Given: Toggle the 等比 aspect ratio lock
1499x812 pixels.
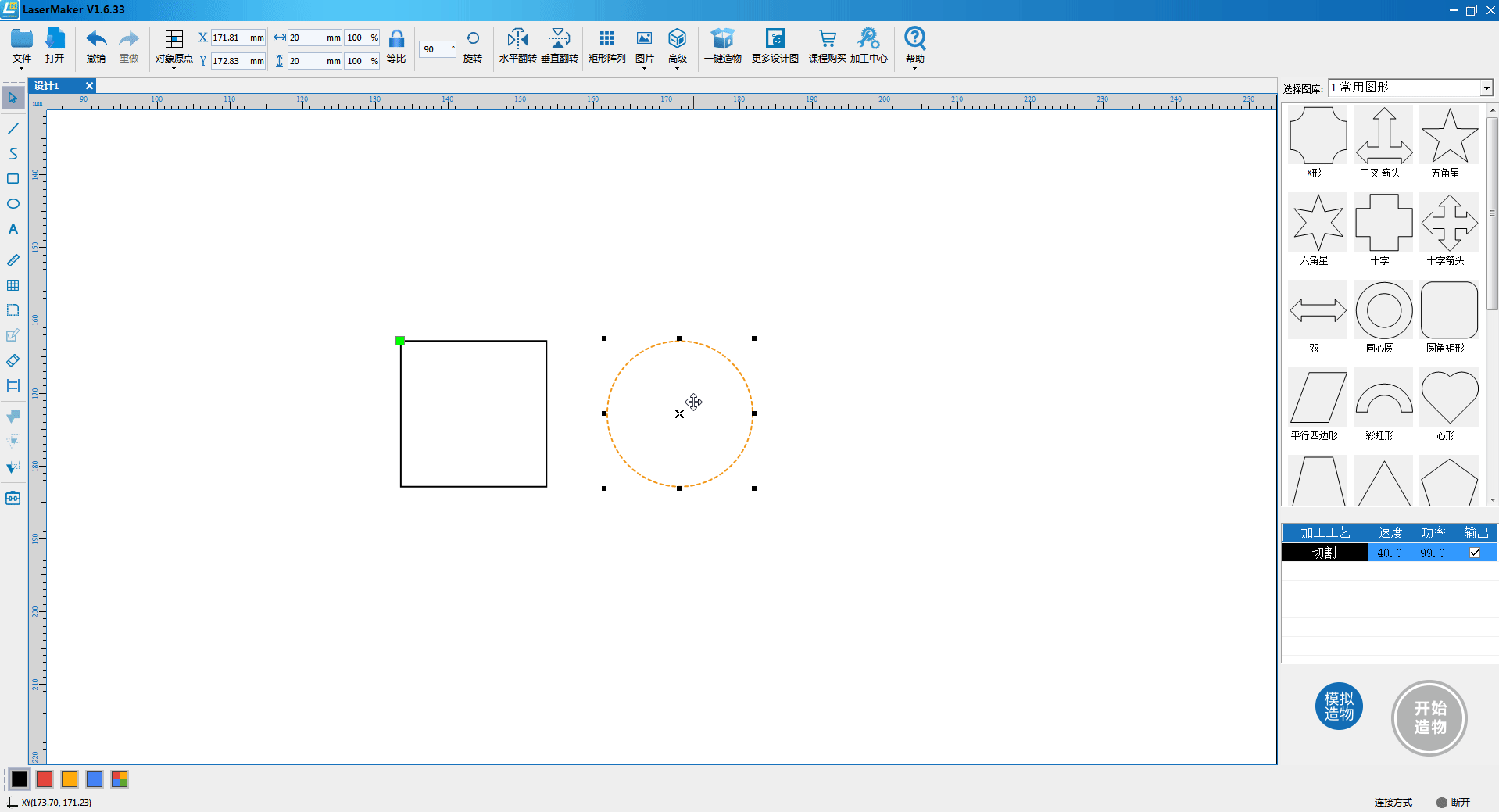Looking at the screenshot, I should click(396, 39).
